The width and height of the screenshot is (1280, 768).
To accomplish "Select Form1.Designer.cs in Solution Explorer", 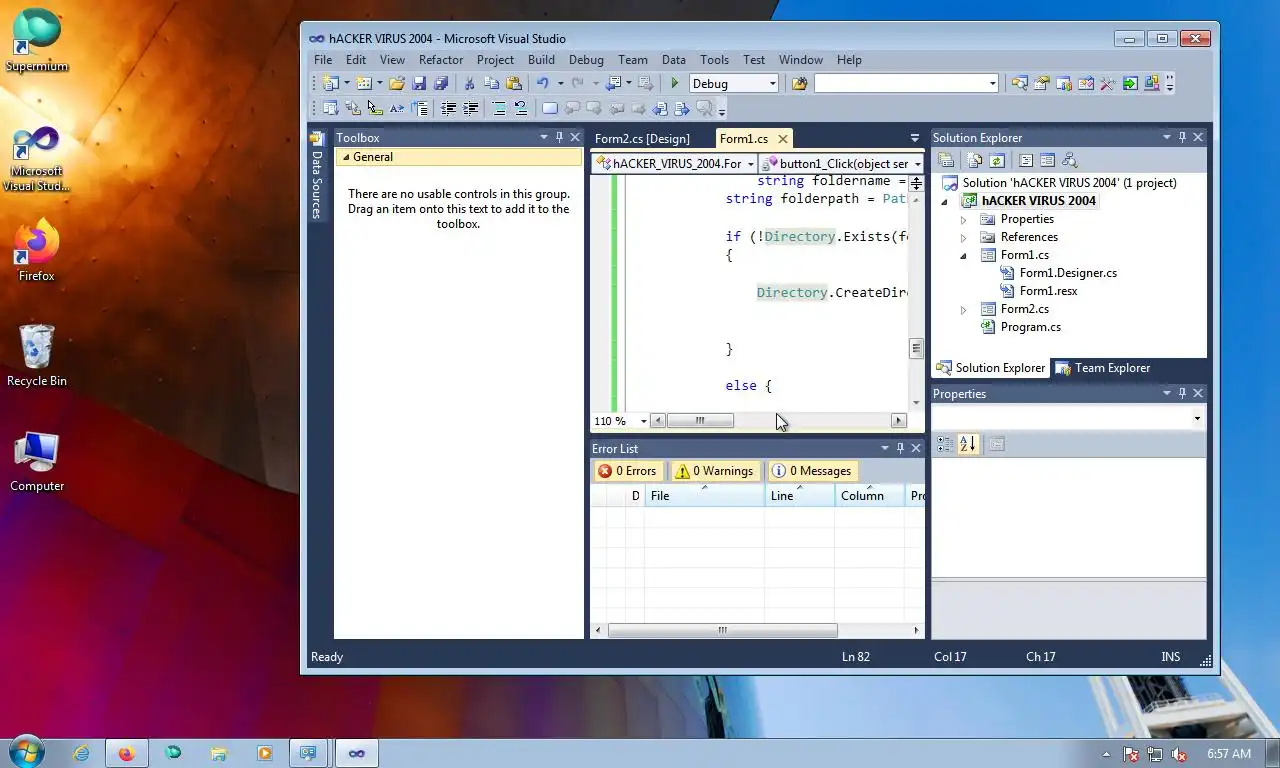I will click(x=1068, y=273).
